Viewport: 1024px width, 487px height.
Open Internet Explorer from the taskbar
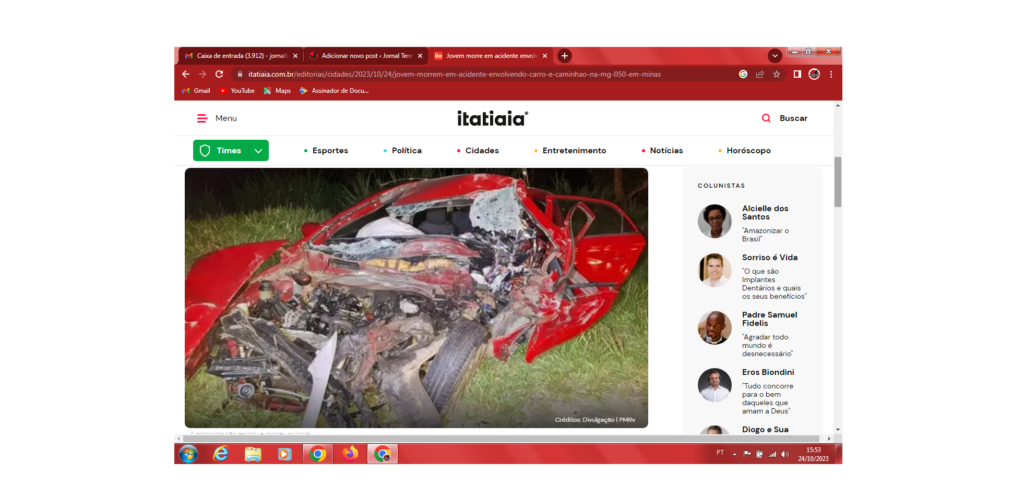[x=221, y=453]
